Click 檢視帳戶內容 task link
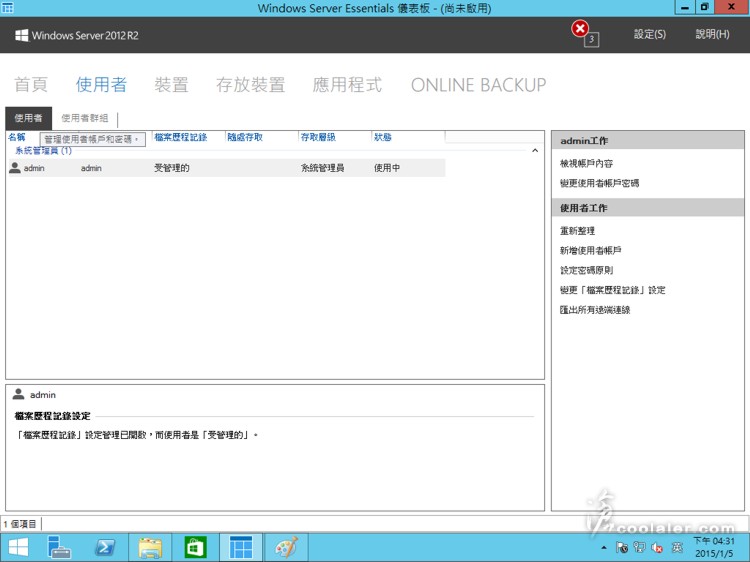 click(586, 164)
